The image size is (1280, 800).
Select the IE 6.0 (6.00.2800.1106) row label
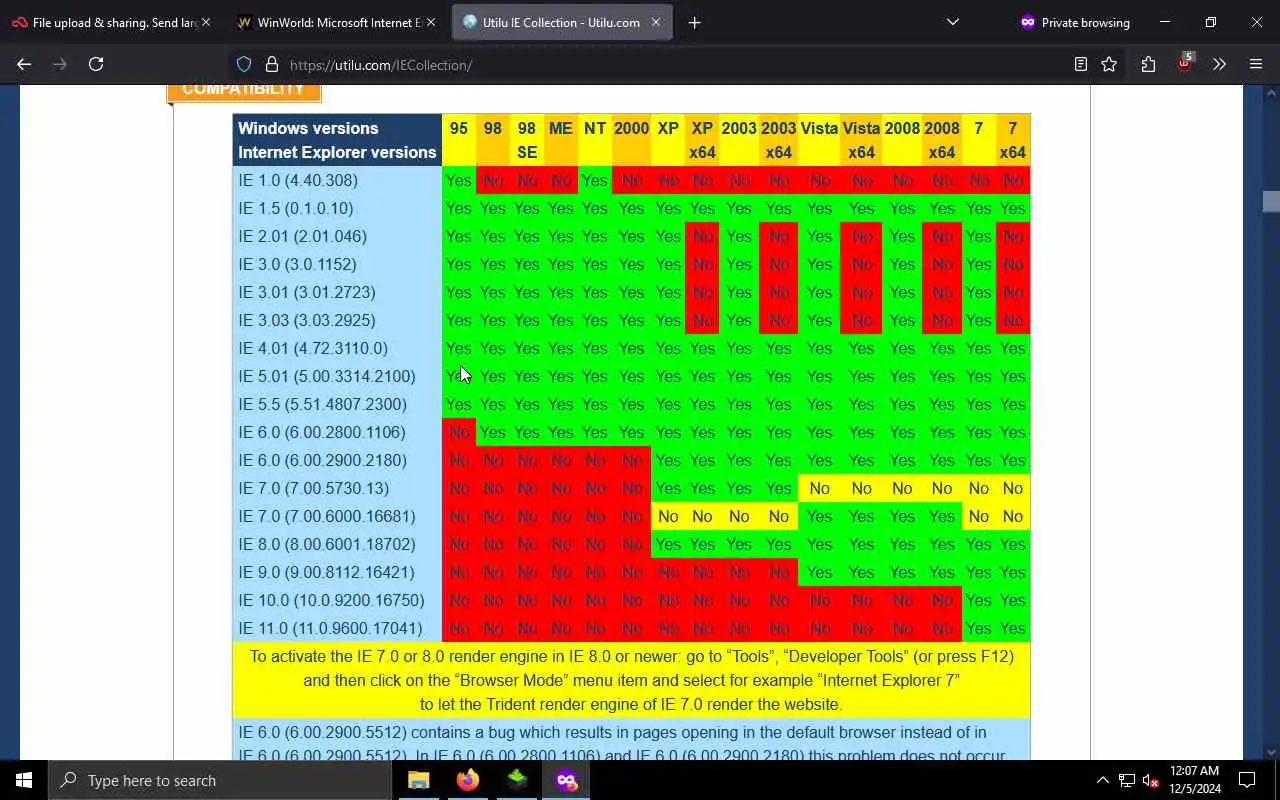tap(322, 432)
